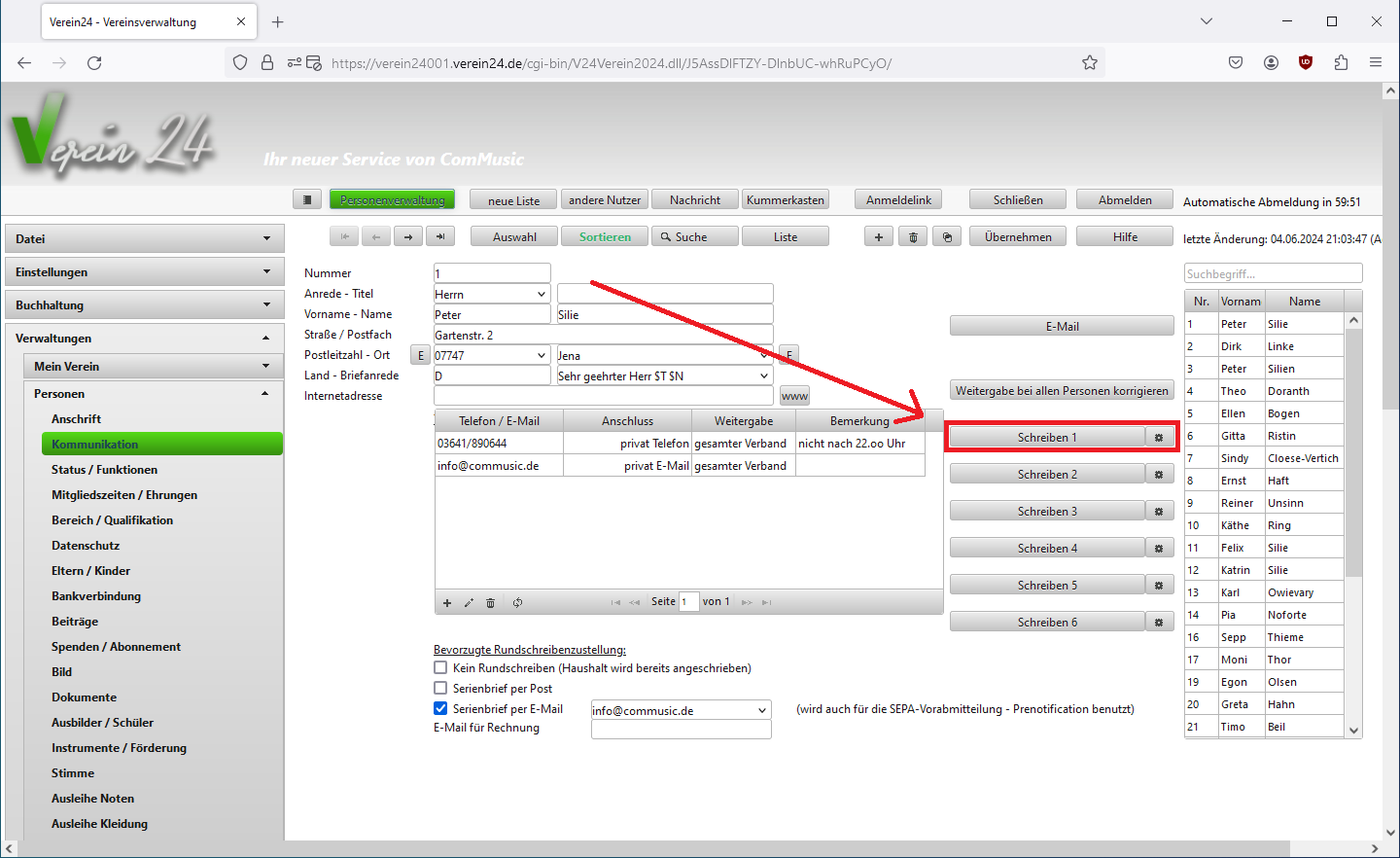
Task: Uncheck Serienbrief per E-Mail
Action: 440,709
